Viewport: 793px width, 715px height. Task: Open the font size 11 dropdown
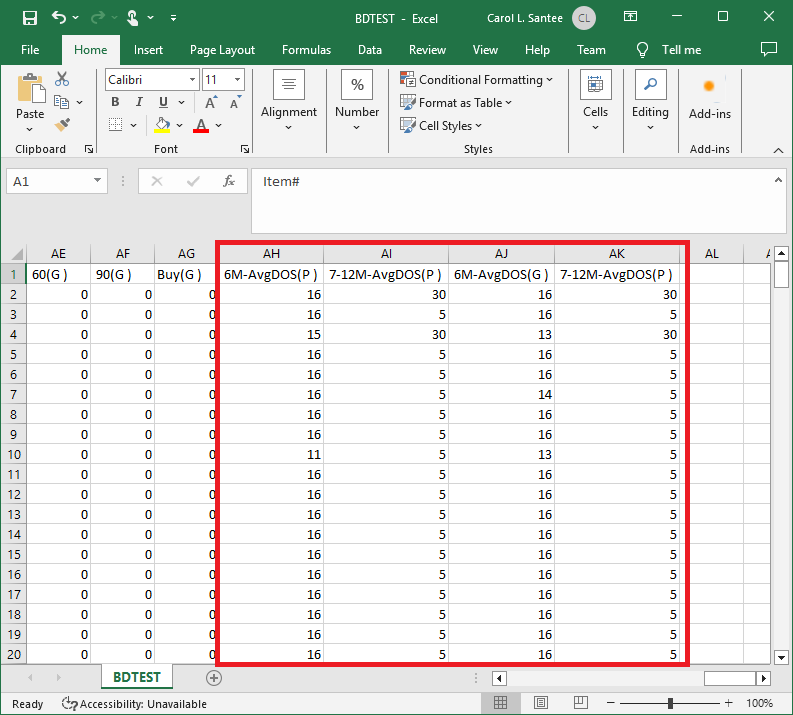point(237,79)
